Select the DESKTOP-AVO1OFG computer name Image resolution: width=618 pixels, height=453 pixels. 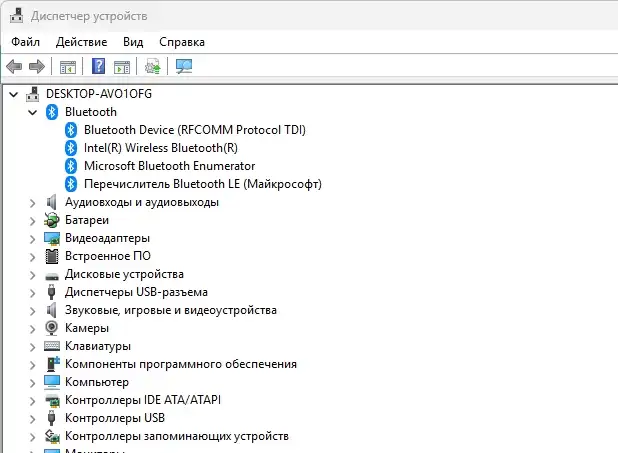click(x=99, y=94)
